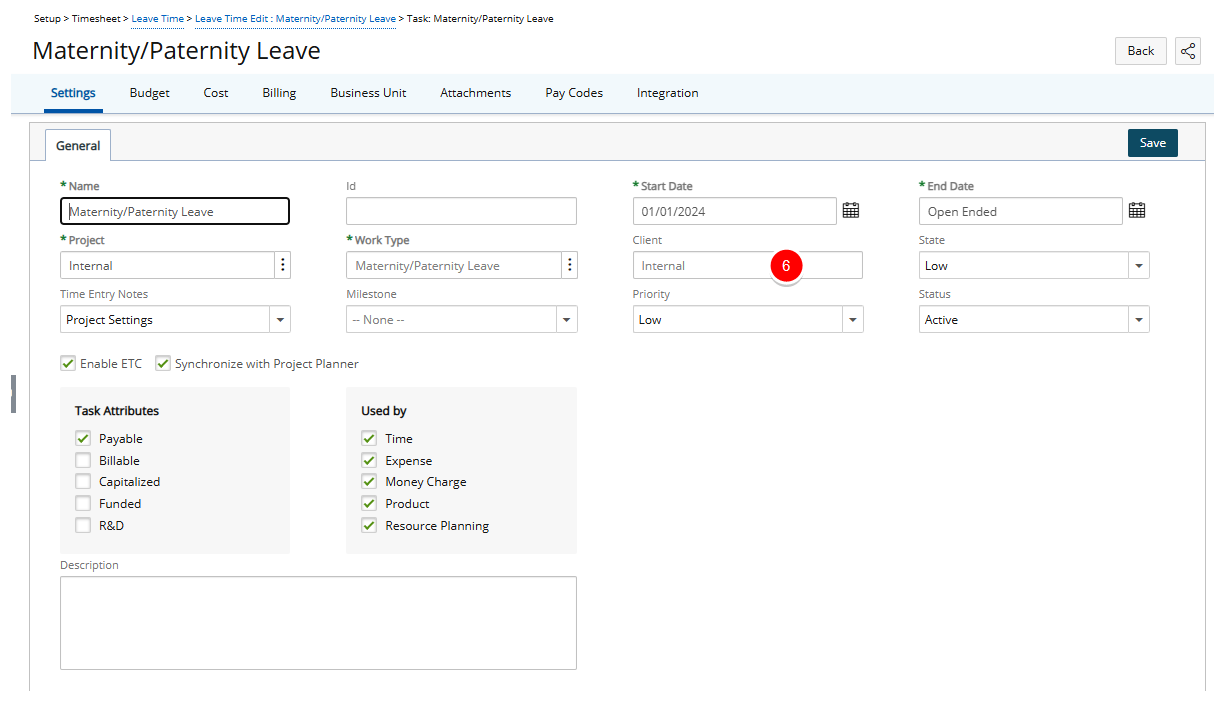Toggle Synchronize with Project Planner checkbox
Viewport: 1226px width, 703px height.
pyautogui.click(x=163, y=363)
